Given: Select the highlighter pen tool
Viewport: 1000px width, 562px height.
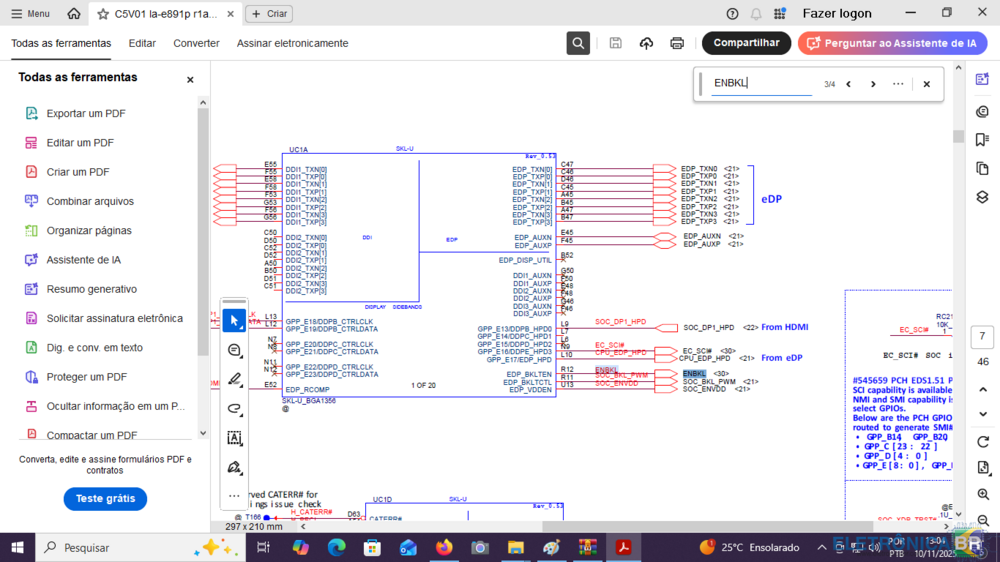Looking at the screenshot, I should (234, 379).
